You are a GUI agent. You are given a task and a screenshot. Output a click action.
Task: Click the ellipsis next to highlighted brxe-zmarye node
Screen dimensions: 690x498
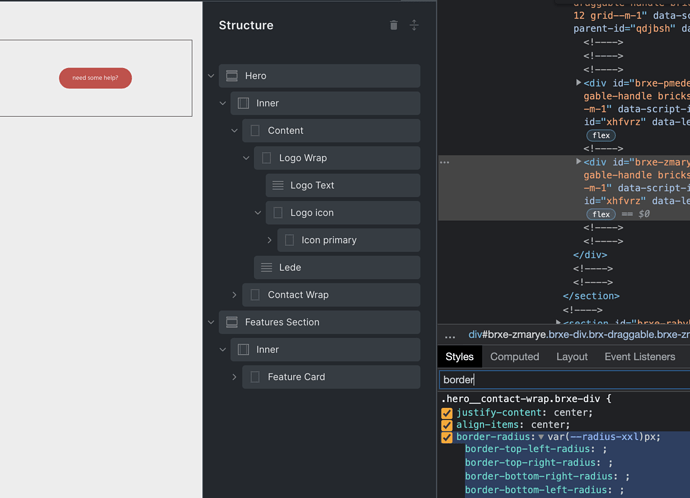point(444,162)
